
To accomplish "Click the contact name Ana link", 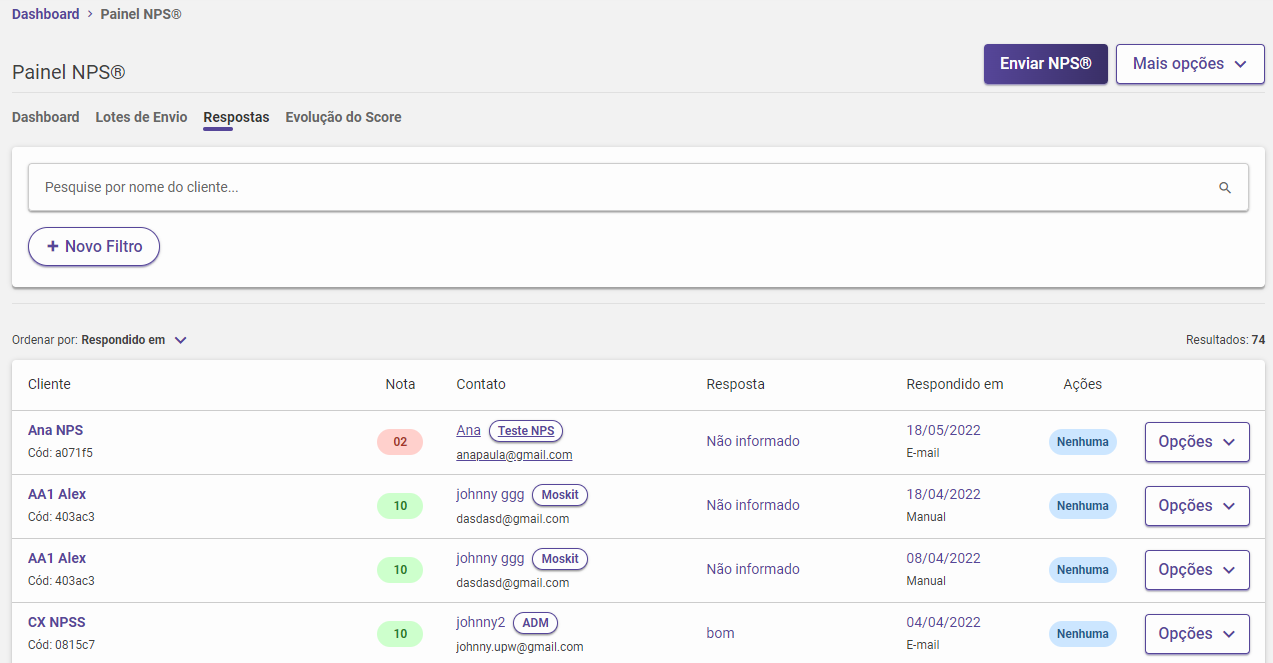I will point(468,430).
